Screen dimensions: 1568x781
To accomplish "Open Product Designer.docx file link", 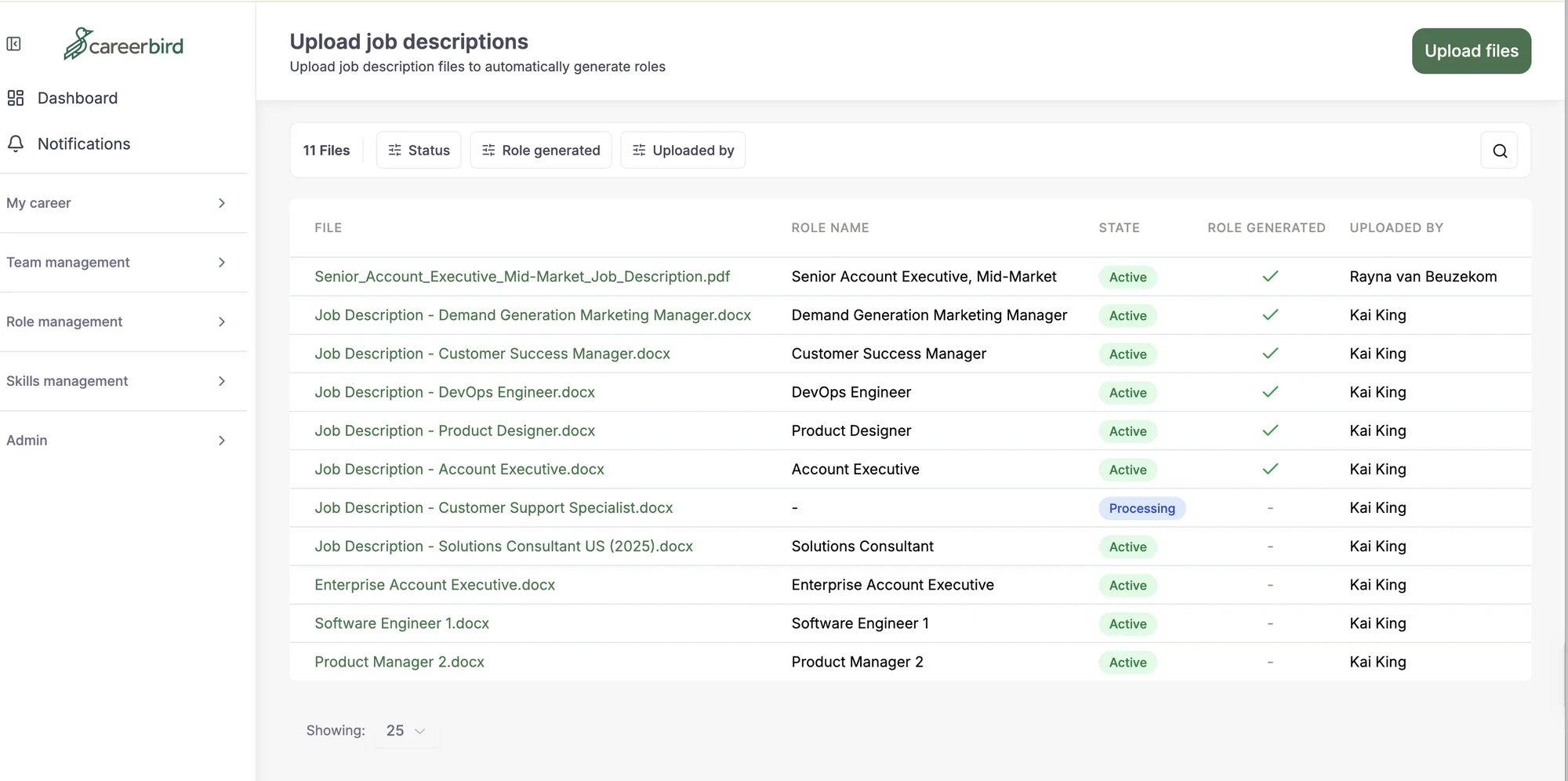I will coord(455,430).
